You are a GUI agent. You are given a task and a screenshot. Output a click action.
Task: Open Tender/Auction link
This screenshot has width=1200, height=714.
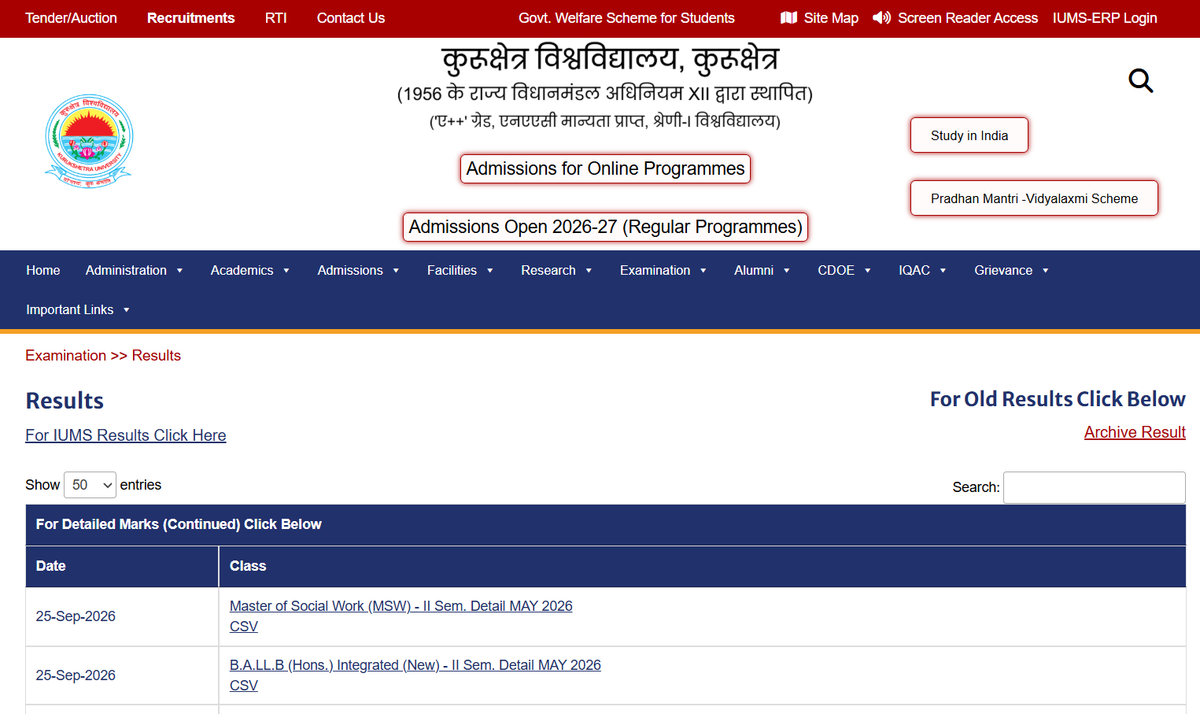tap(71, 18)
